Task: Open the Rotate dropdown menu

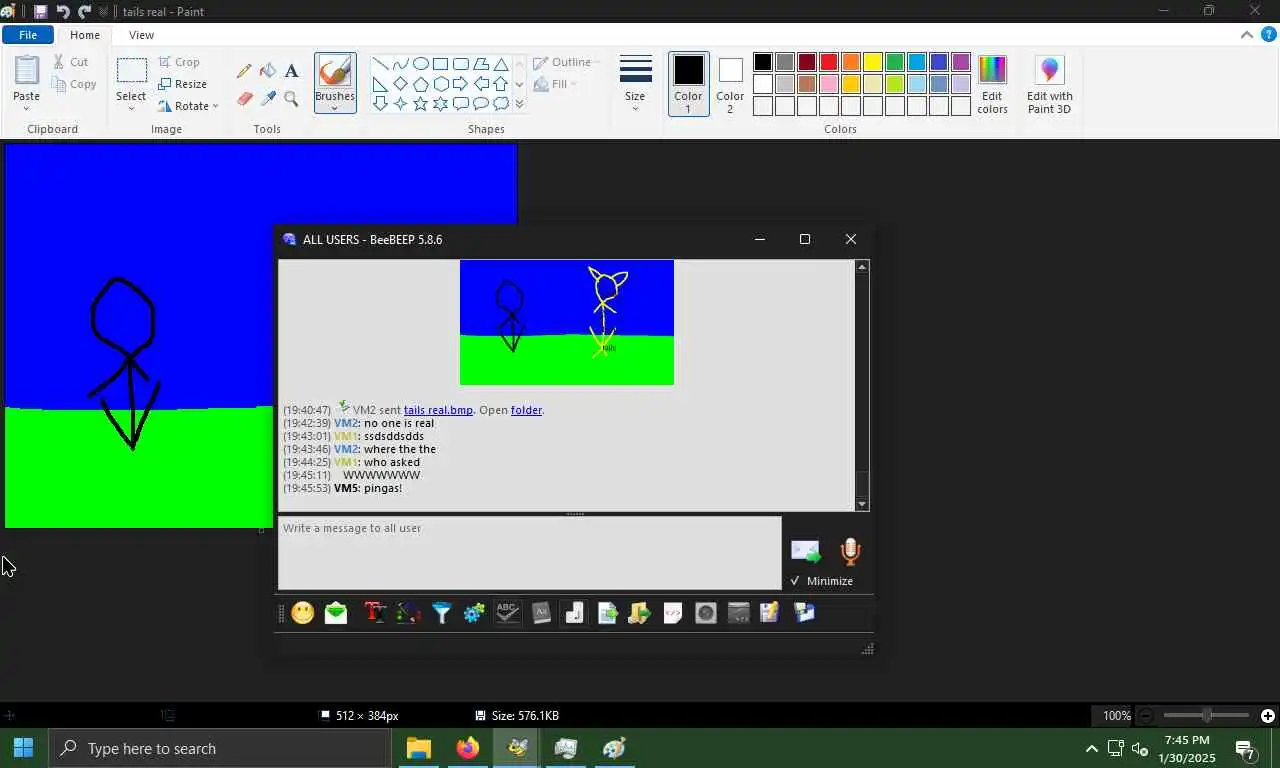Action: tap(188, 106)
